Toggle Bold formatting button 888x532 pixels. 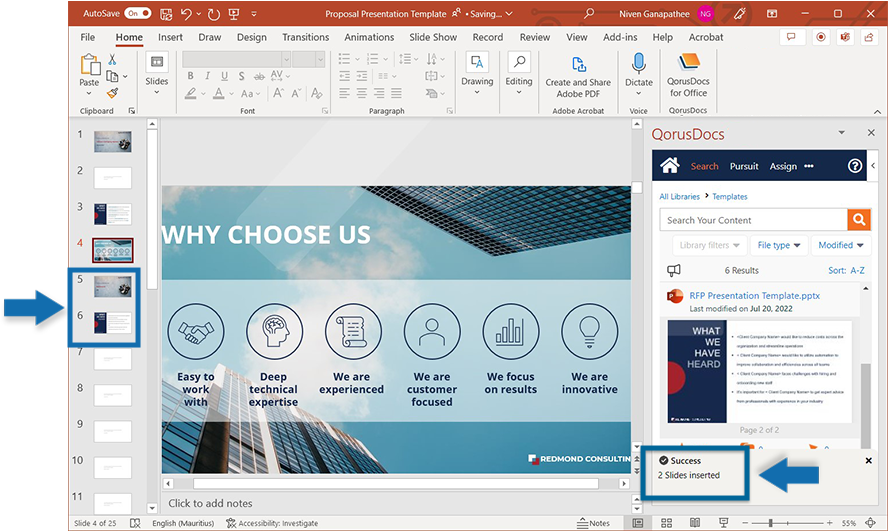(x=188, y=77)
